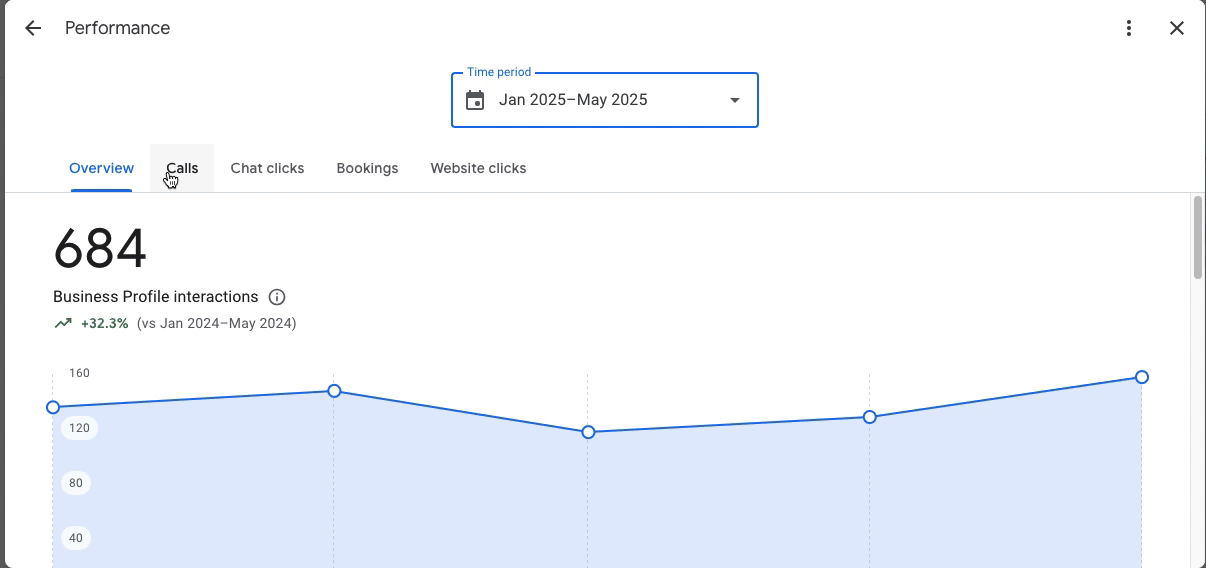Image resolution: width=1206 pixels, height=568 pixels.
Task: Switch to the Website clicks tab
Action: tap(478, 168)
